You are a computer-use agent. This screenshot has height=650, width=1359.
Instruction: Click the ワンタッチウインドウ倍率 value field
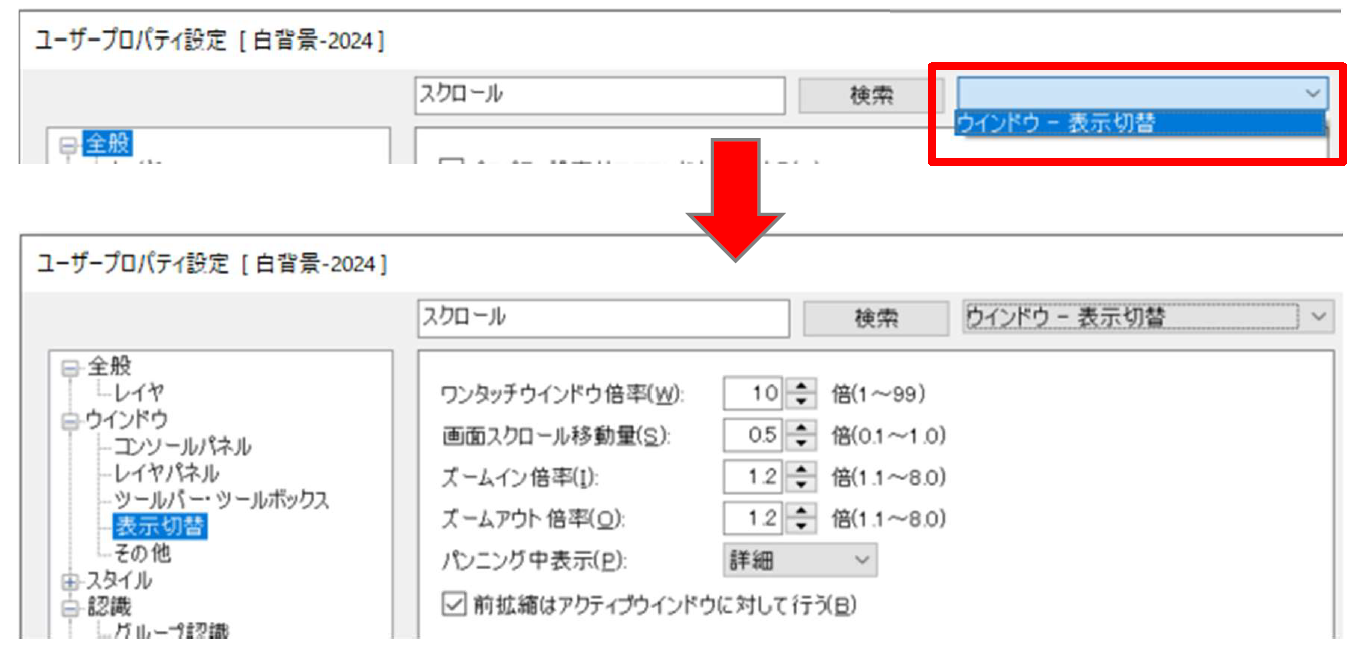click(754, 394)
